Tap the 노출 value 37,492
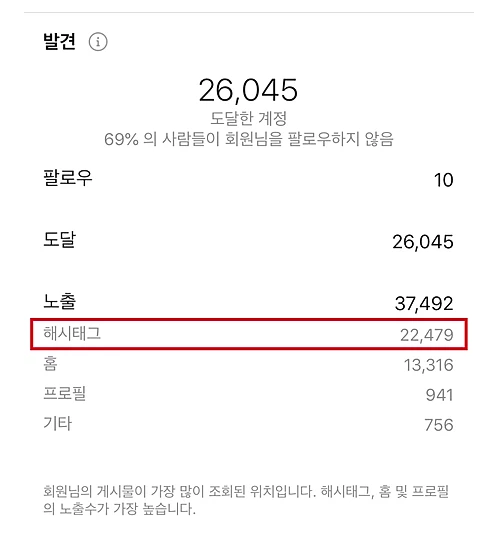The width and height of the screenshot is (502, 541). (x=424, y=304)
